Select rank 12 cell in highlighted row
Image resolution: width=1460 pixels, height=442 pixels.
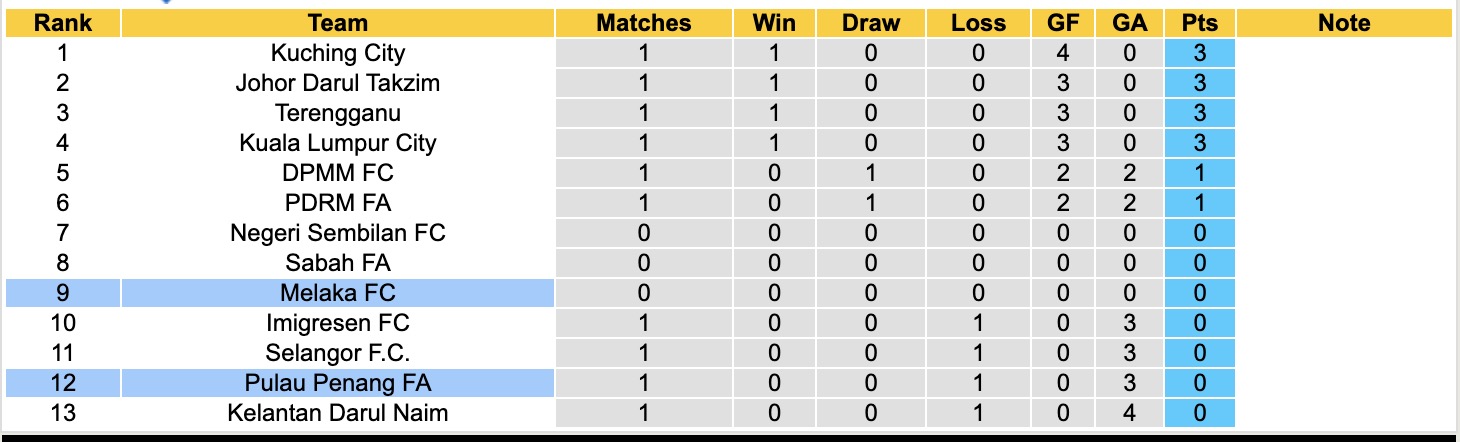click(x=63, y=383)
